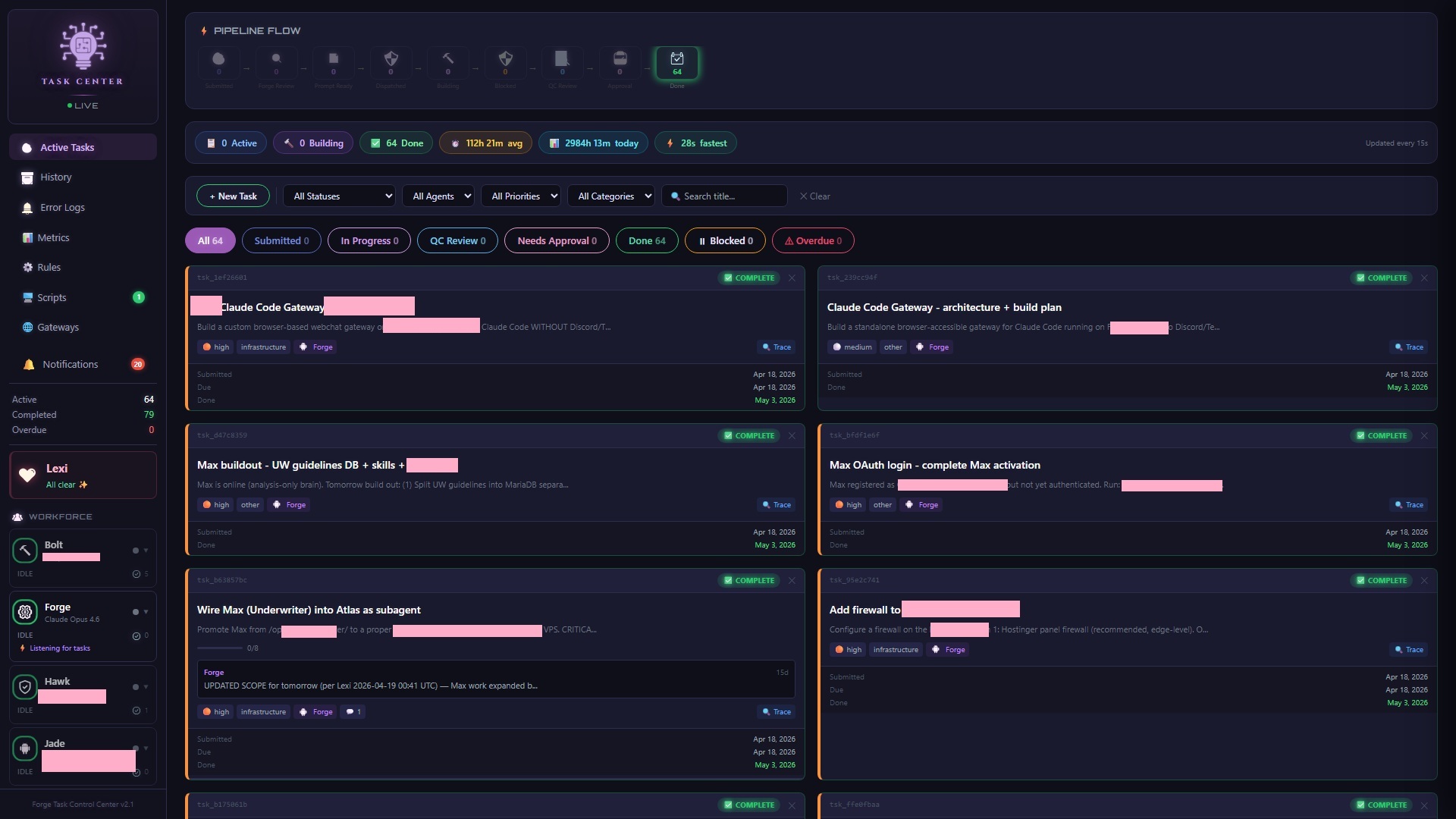This screenshot has width=1456, height=819.
Task: Expand the Jade agent card chevron
Action: tap(146, 748)
